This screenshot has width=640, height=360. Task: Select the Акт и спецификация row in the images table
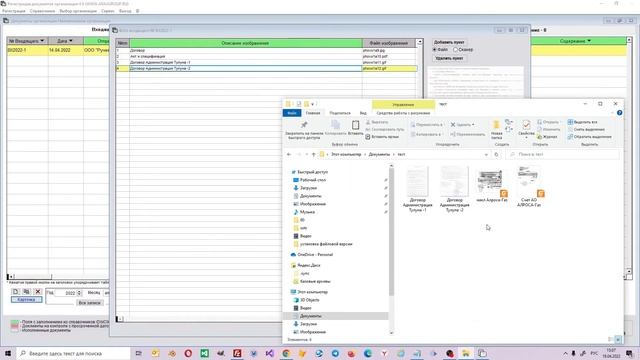pos(266,56)
